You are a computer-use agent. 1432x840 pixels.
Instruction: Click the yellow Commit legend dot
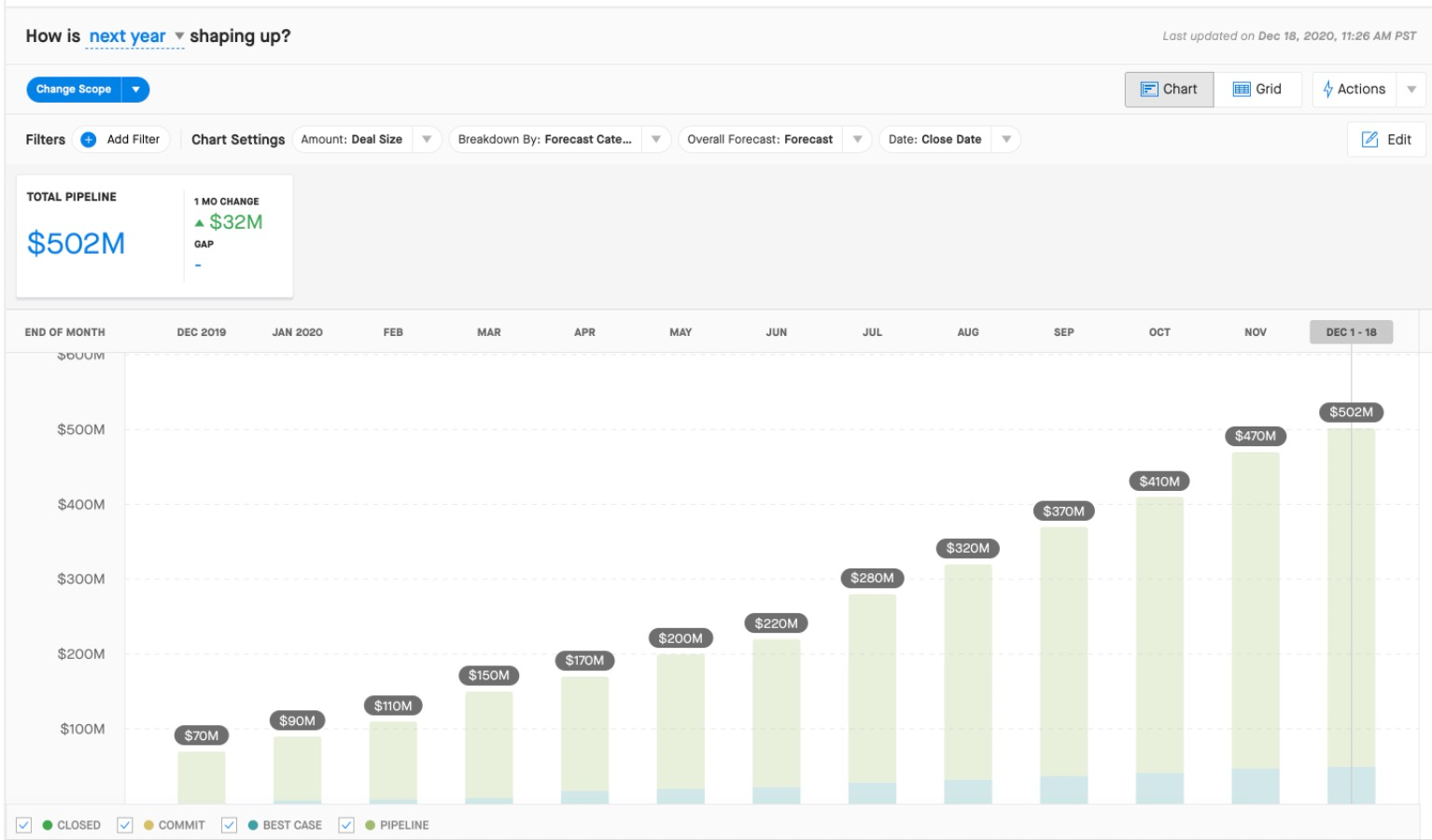tap(148, 825)
